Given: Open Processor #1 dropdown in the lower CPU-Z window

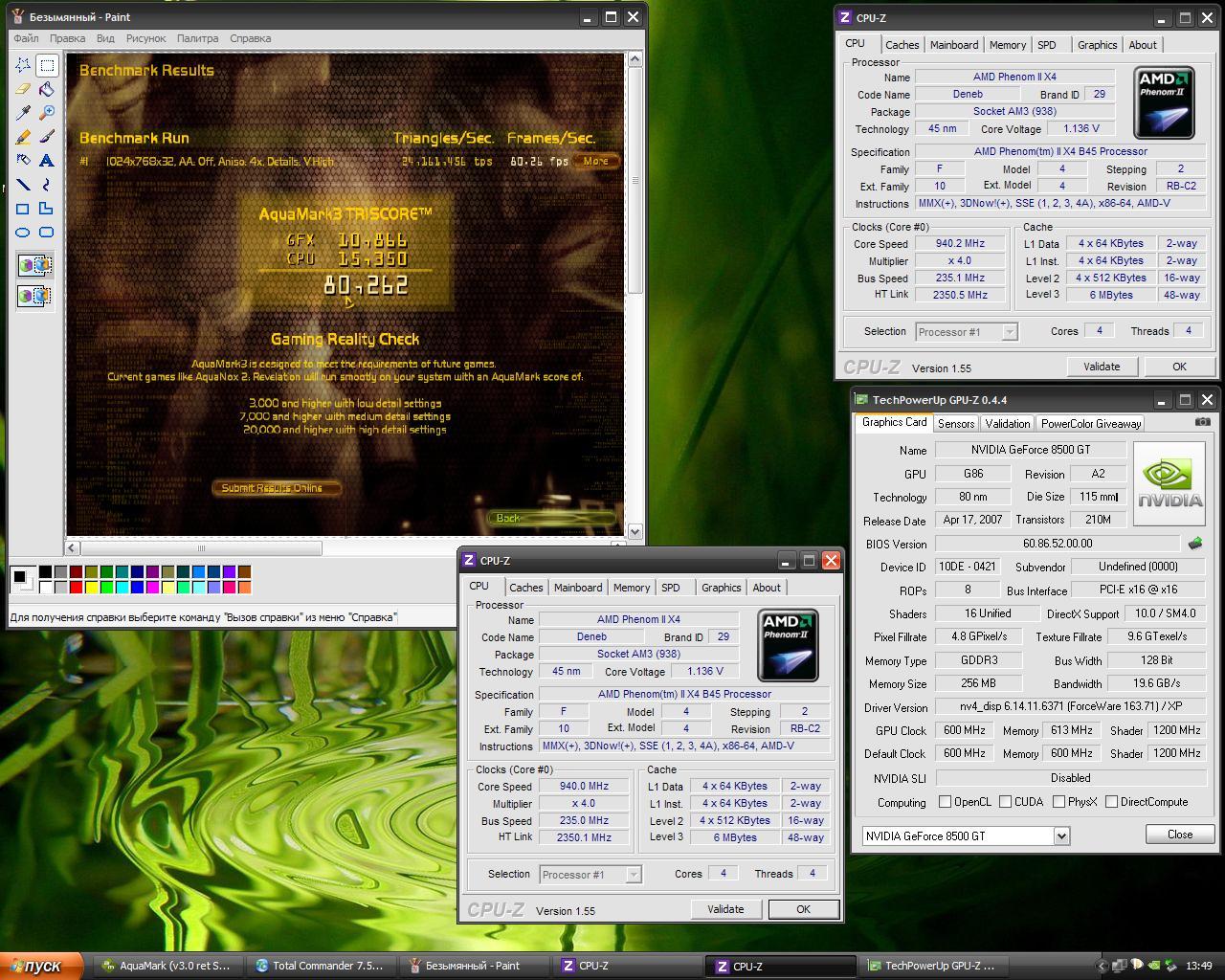Looking at the screenshot, I should point(633,875).
